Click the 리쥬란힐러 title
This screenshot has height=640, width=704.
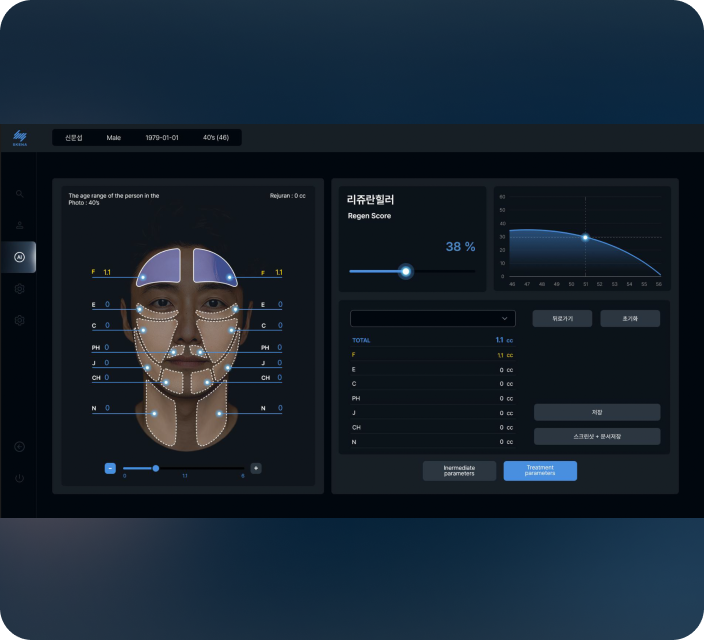click(370, 200)
